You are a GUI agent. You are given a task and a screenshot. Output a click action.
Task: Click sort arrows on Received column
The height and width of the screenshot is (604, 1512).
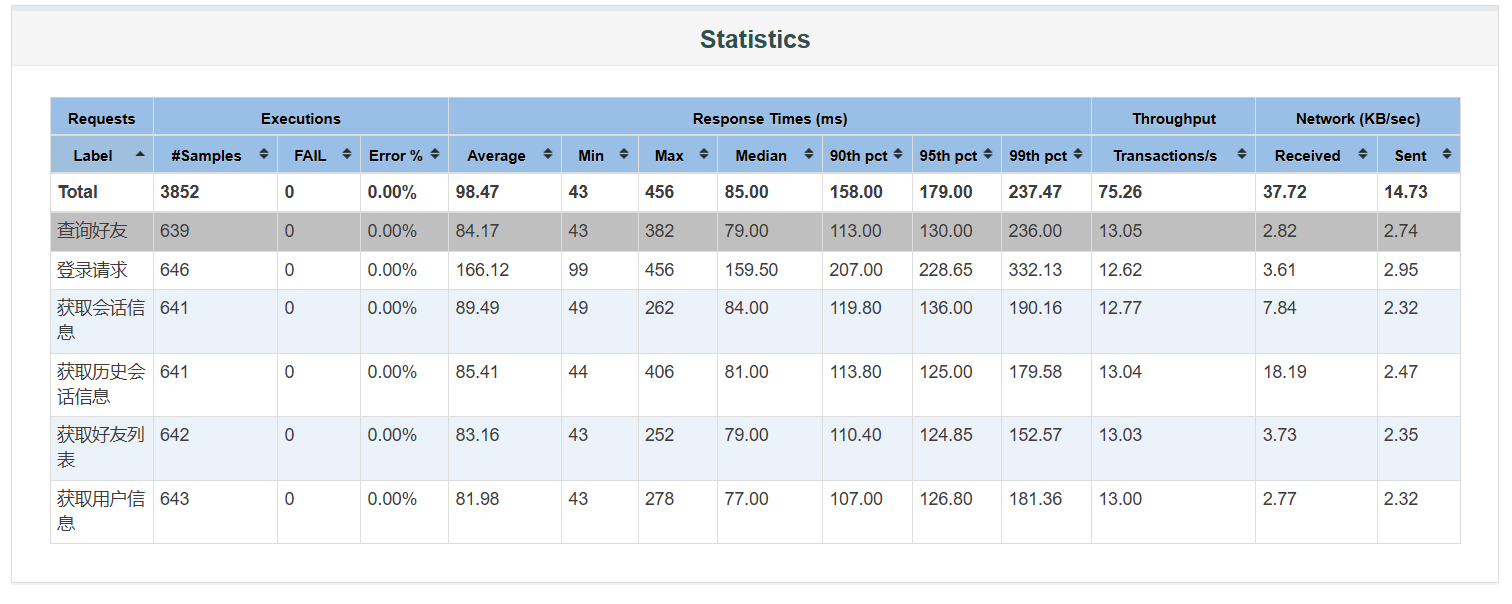coord(1364,154)
